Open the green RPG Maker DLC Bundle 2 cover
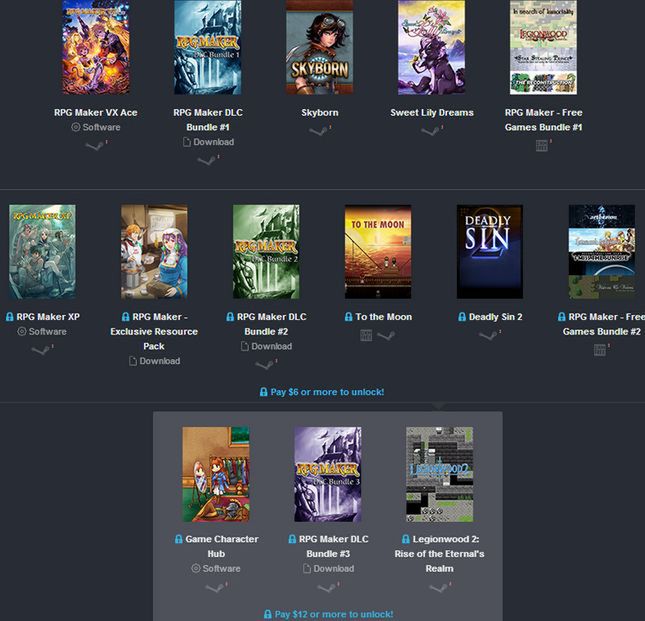This screenshot has height=621, width=645. [x=266, y=252]
